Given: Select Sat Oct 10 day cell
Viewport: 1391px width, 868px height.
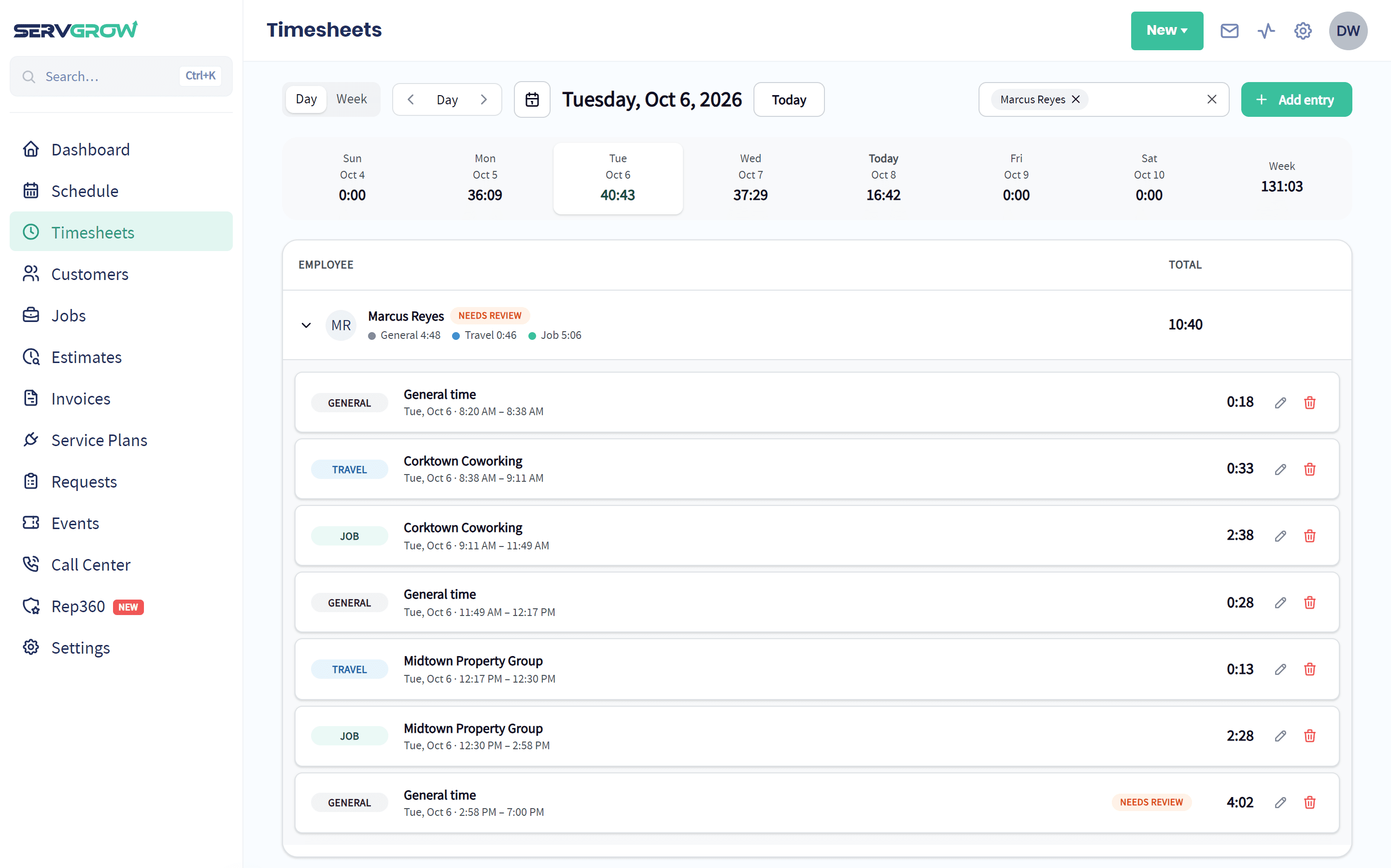Looking at the screenshot, I should tap(1149, 178).
